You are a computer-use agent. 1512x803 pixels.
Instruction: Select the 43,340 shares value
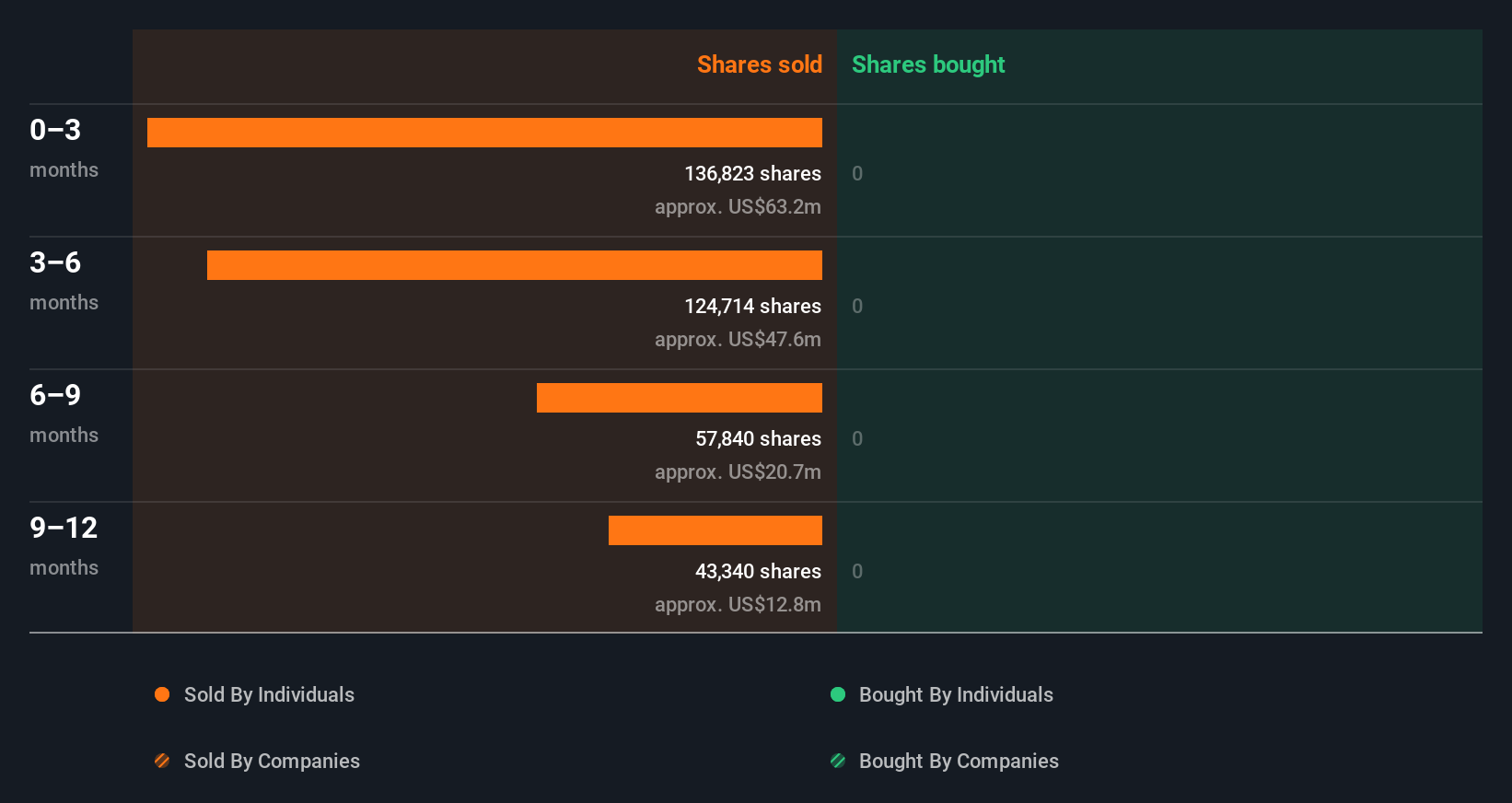(758, 571)
